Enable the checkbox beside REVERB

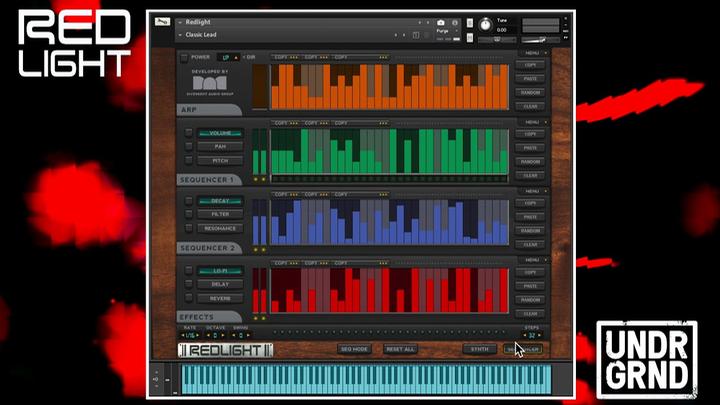[188, 298]
